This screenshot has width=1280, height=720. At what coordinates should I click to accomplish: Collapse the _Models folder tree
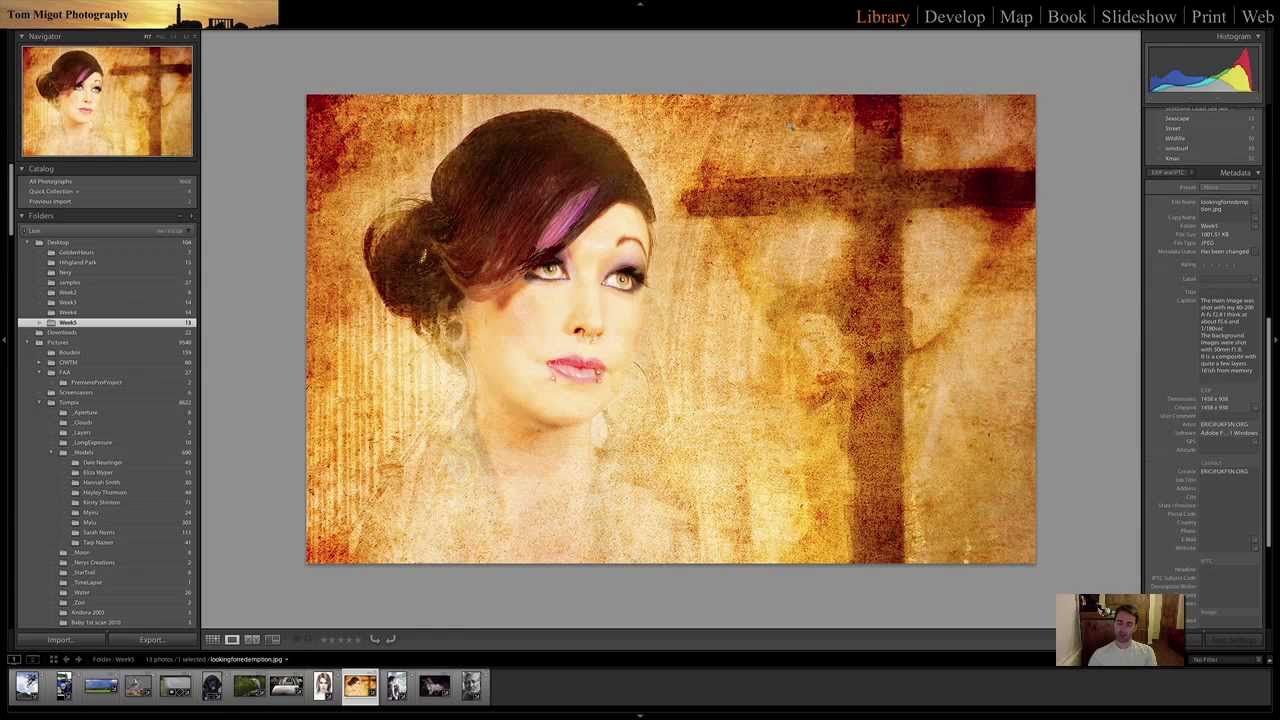click(x=51, y=452)
